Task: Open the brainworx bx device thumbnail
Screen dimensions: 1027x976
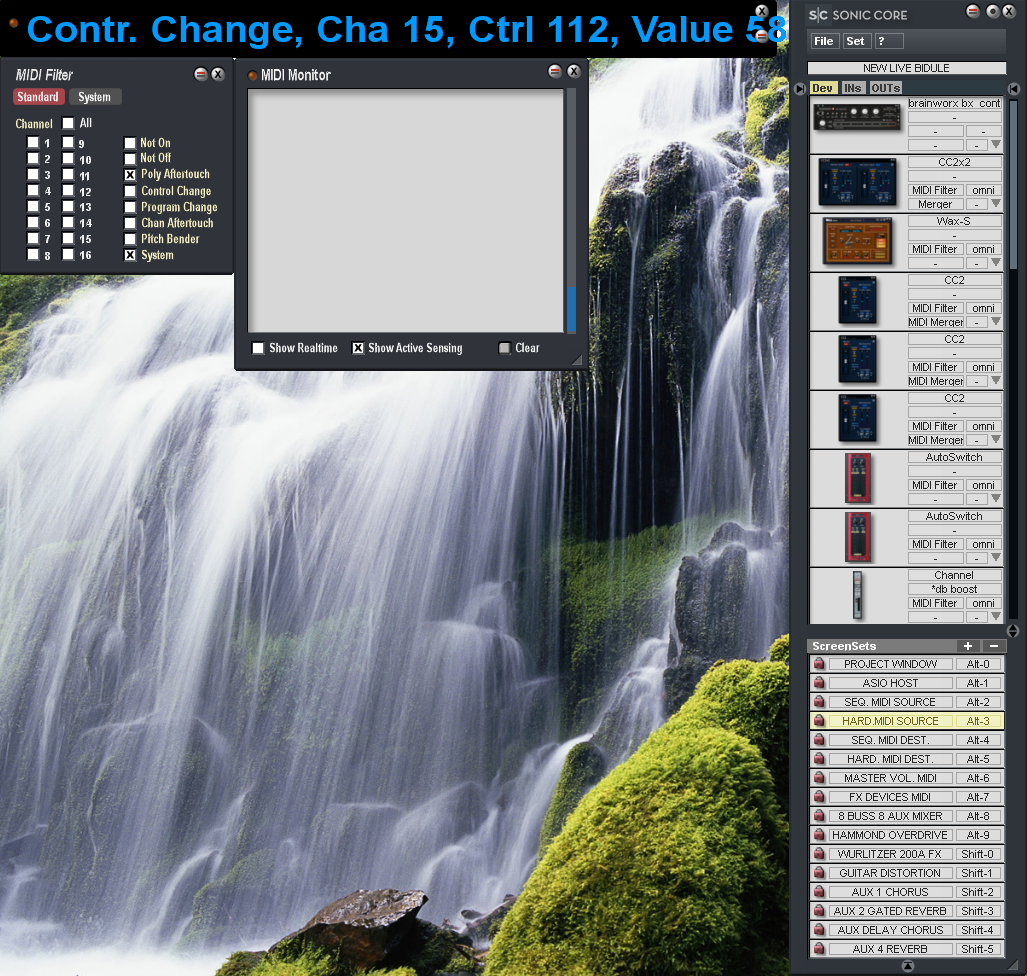Action: [858, 123]
